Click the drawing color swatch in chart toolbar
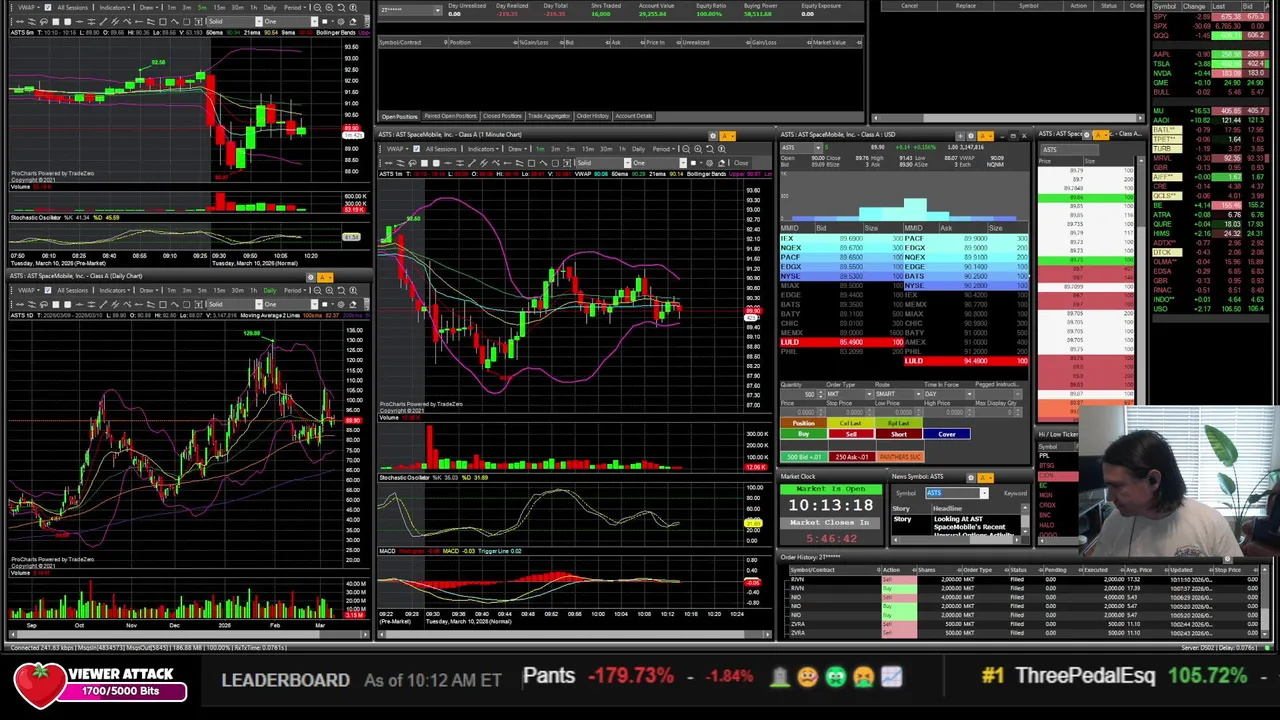Screen dimensions: 1280x720 click(x=694, y=163)
